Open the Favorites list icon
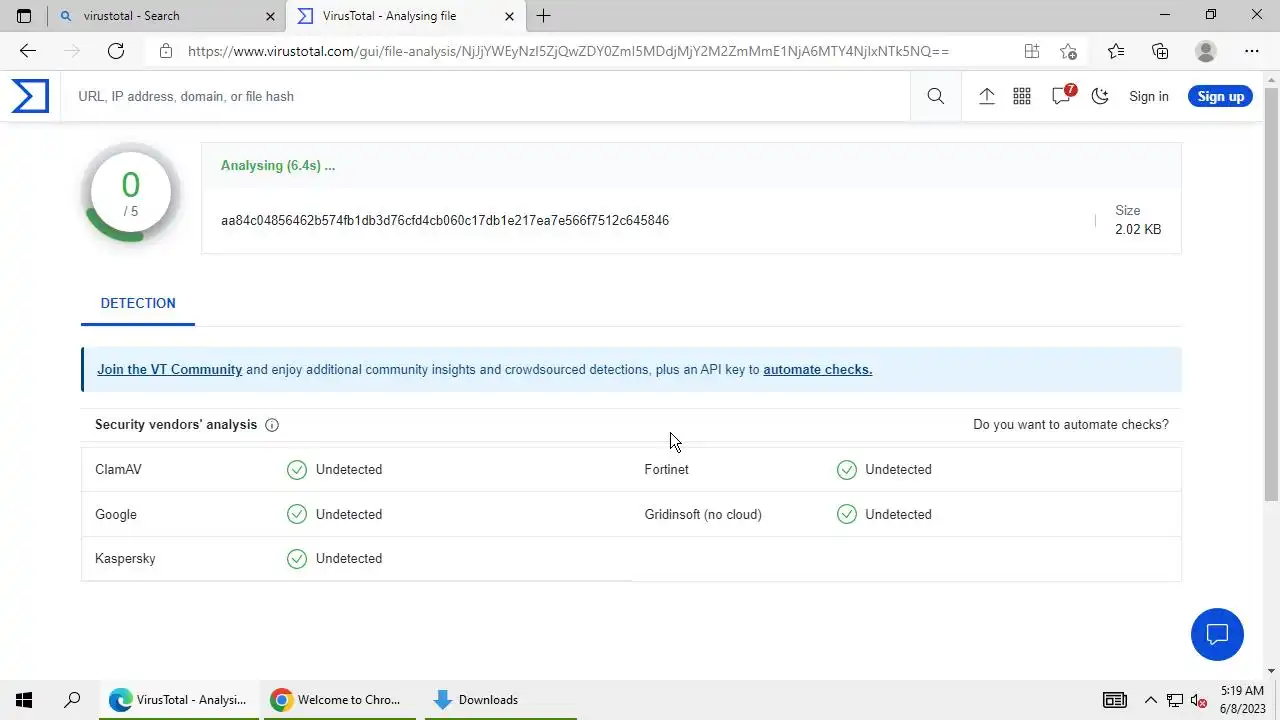 pos(1116,51)
